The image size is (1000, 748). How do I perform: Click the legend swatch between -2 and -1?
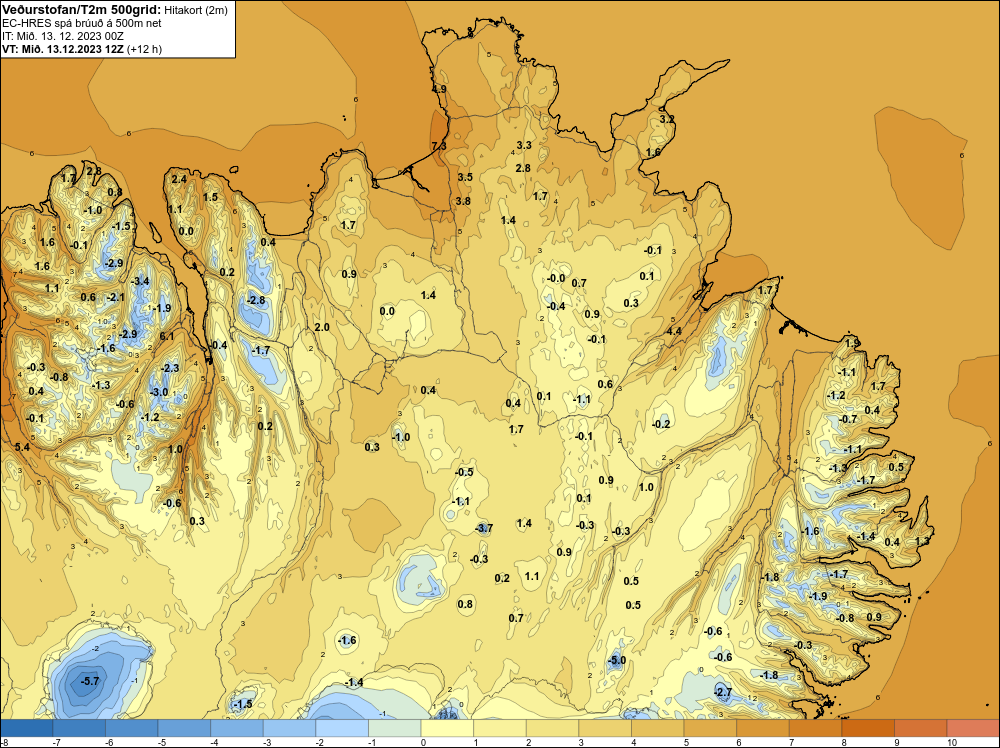pyautogui.click(x=342, y=728)
